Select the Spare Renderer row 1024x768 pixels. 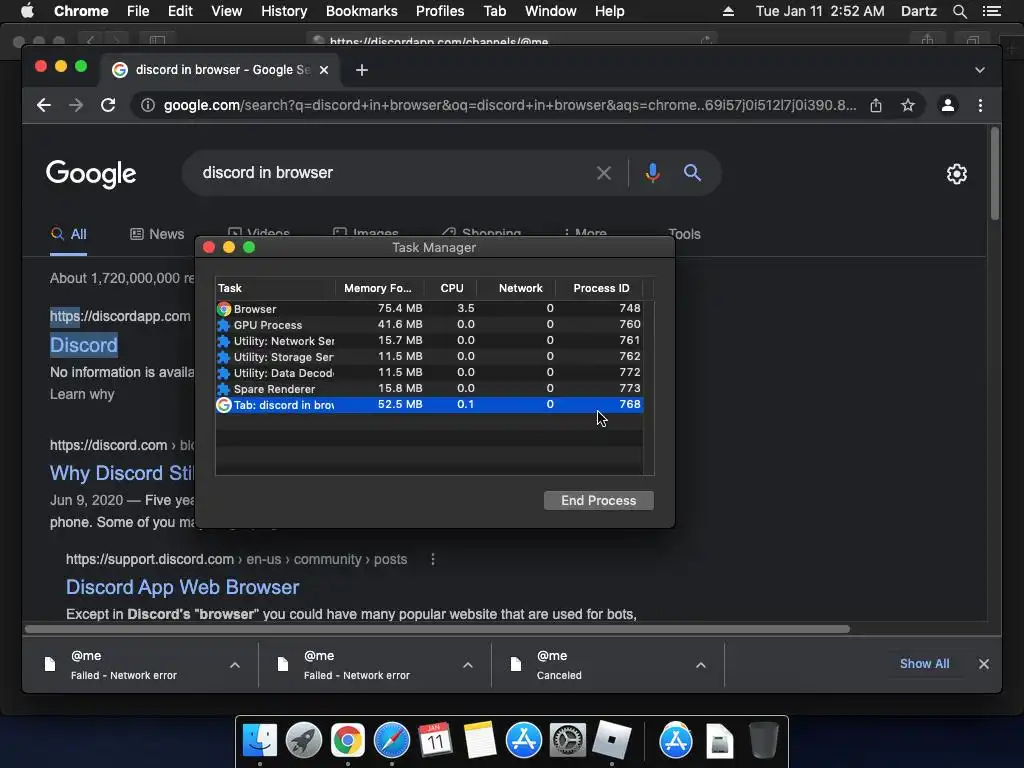pos(429,389)
